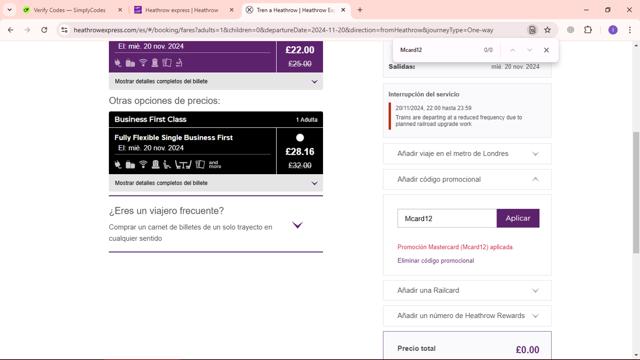Select the Tren a Heathrow tab
This screenshot has height=360, width=640.
(x=295, y=10)
